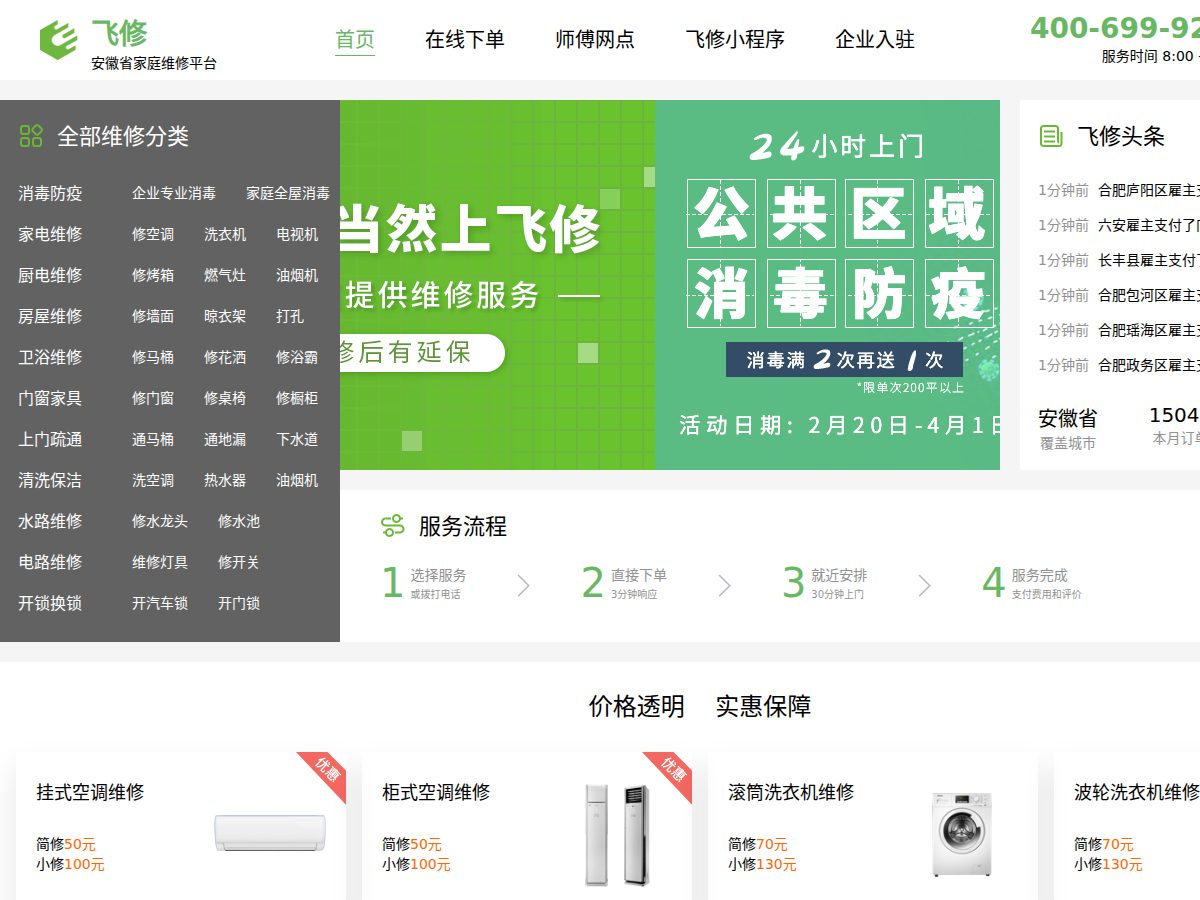Open the 挂式空调维修 air conditioner image

270,833
